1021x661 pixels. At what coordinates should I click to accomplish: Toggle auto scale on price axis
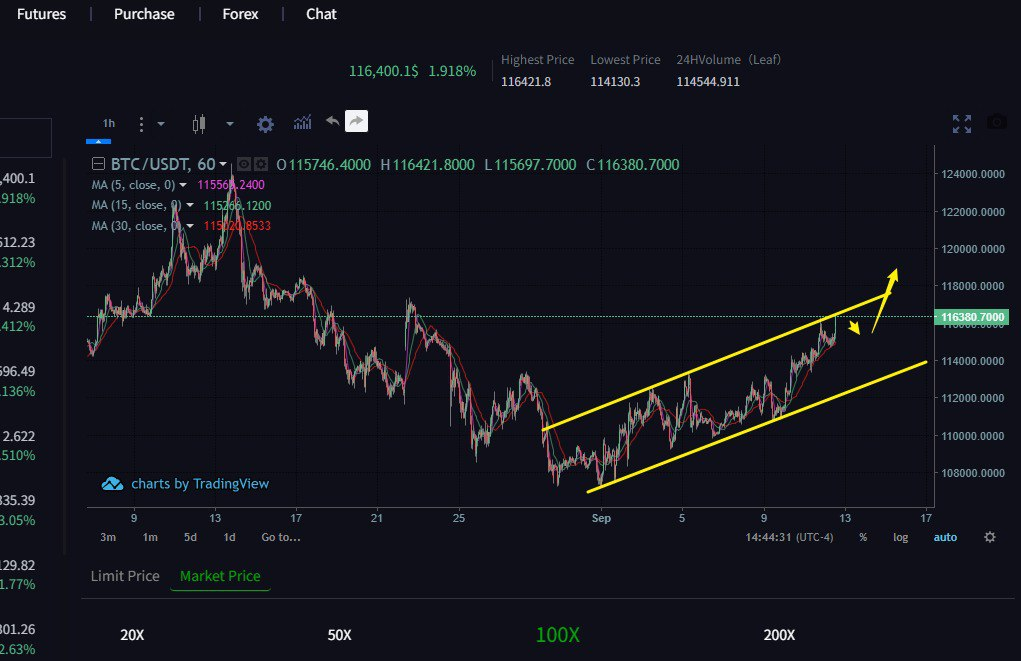click(944, 537)
